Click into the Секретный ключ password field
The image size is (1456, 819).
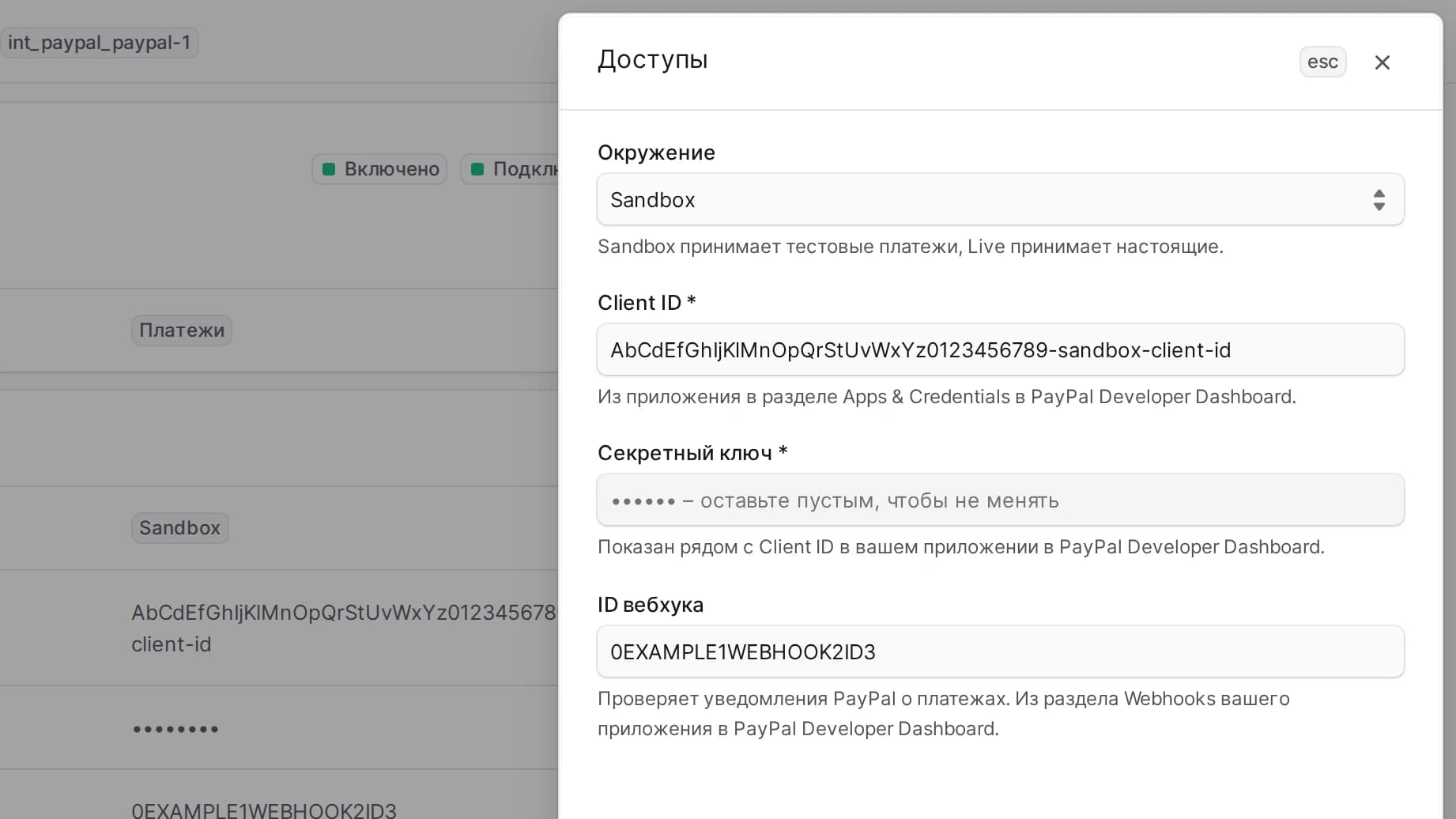tap(1000, 500)
